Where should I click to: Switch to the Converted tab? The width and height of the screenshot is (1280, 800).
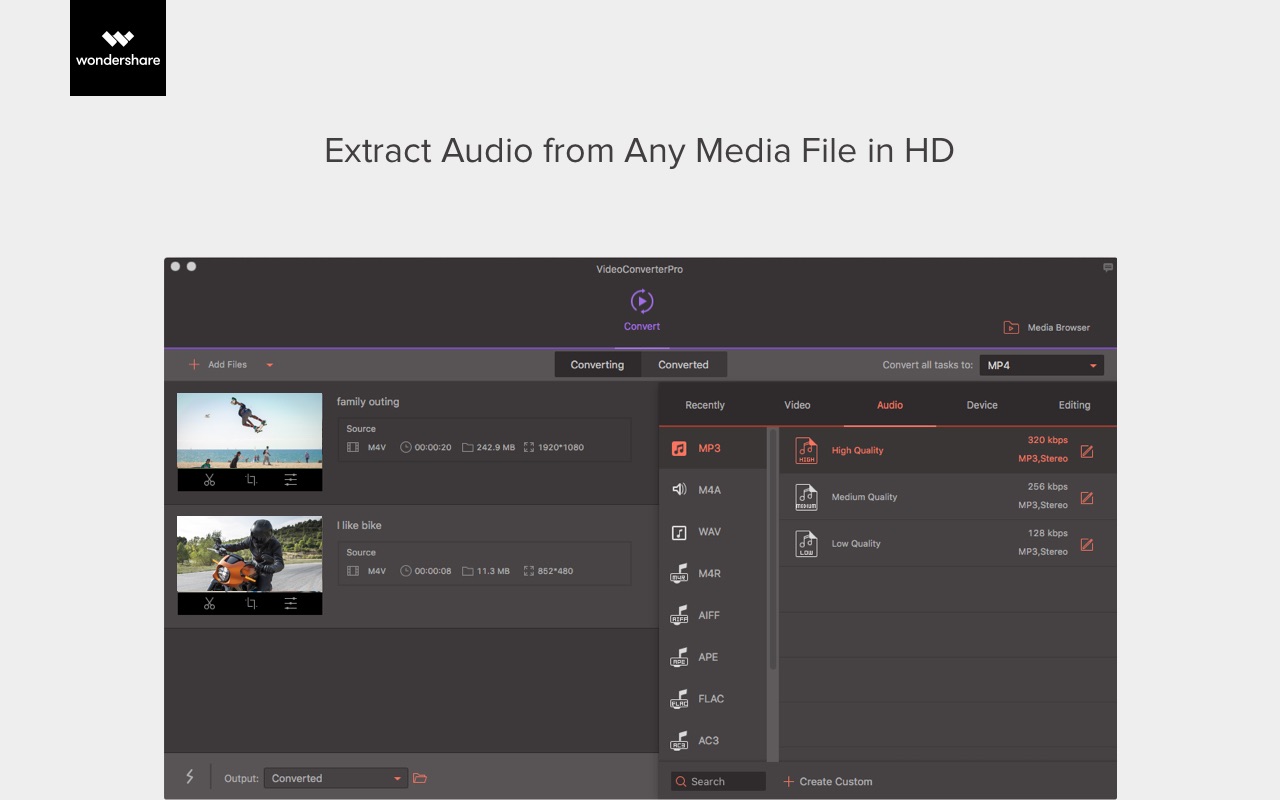point(683,365)
